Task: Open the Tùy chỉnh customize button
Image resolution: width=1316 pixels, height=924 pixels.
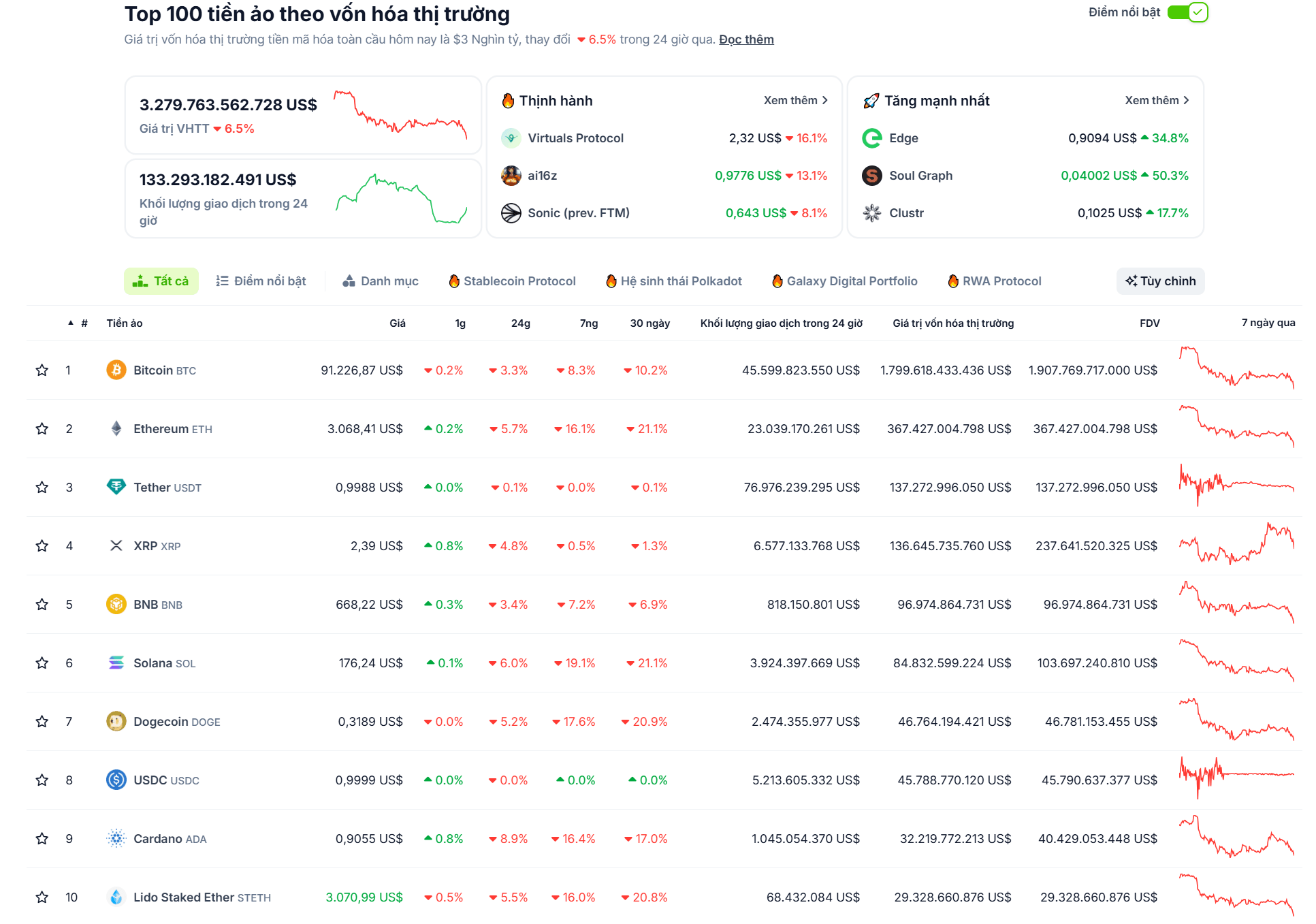Action: [1161, 281]
